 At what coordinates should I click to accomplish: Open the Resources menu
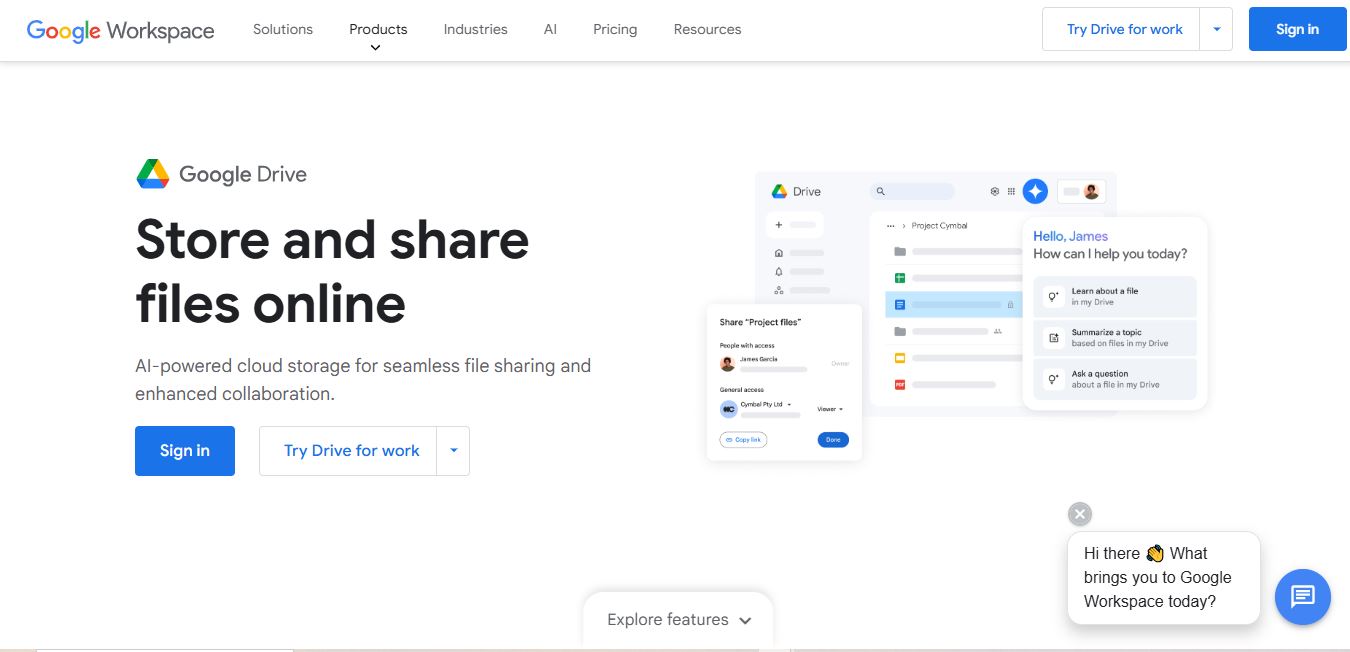click(x=708, y=29)
